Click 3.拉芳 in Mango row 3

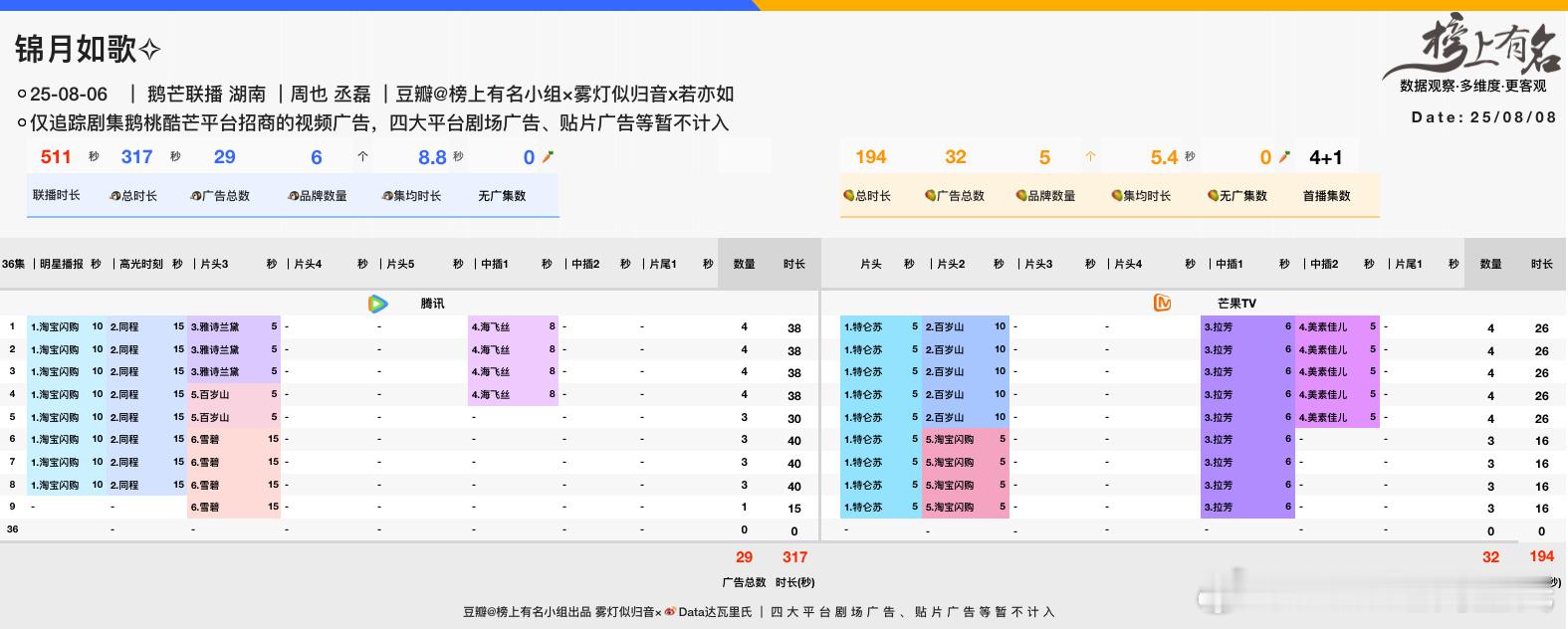(x=1219, y=371)
